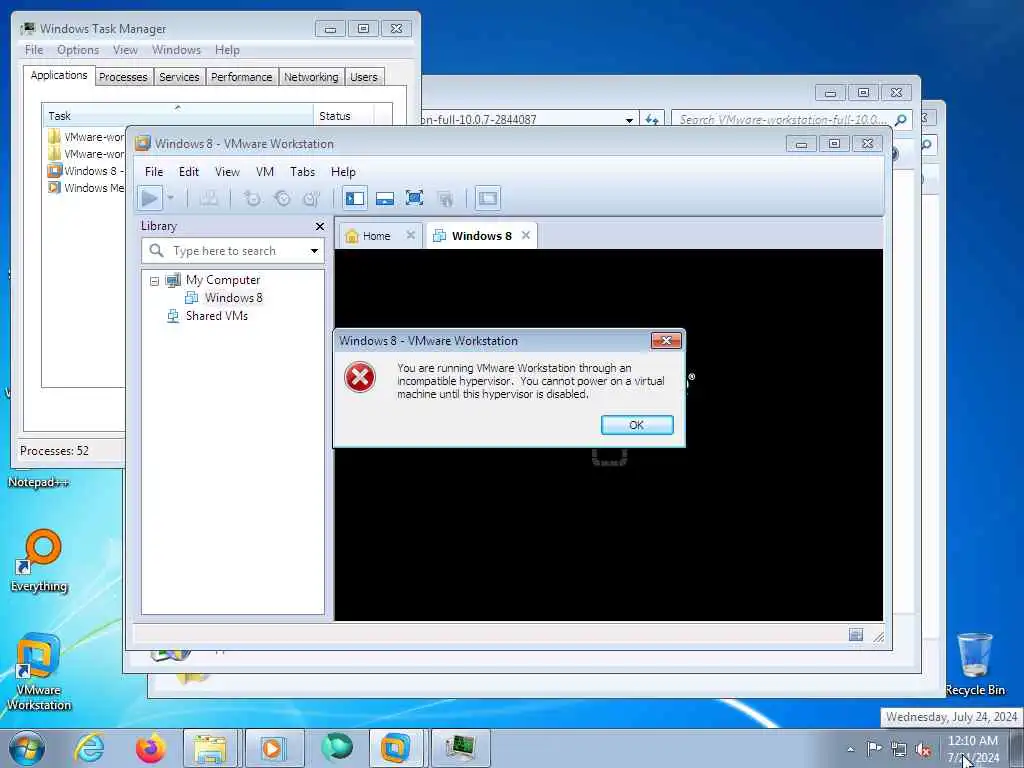Image resolution: width=1024 pixels, height=768 pixels.
Task: Click the Full Screen mode toolbar icon
Action: pyautogui.click(x=415, y=198)
